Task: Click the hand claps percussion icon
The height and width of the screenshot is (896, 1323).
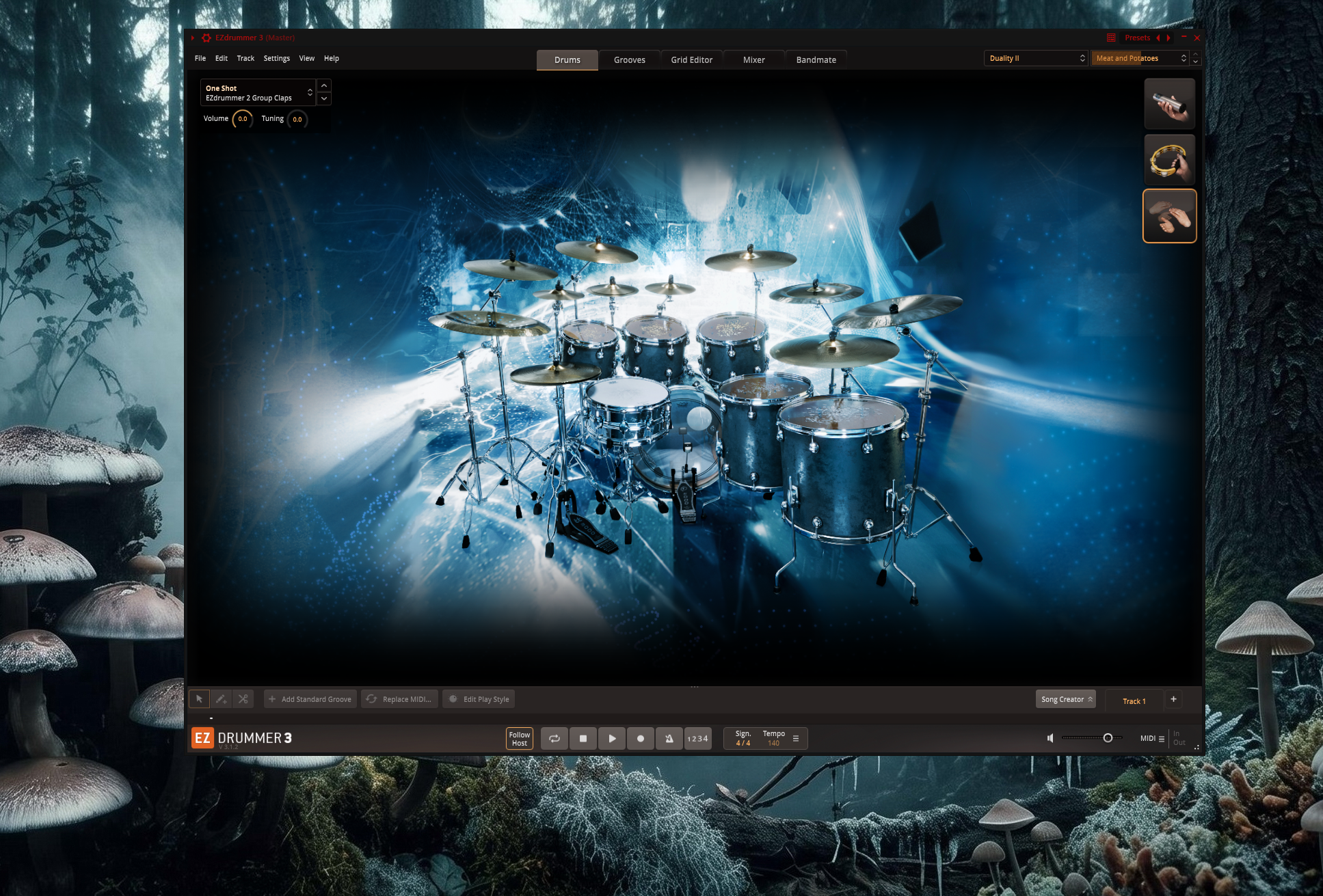Action: coord(1170,216)
